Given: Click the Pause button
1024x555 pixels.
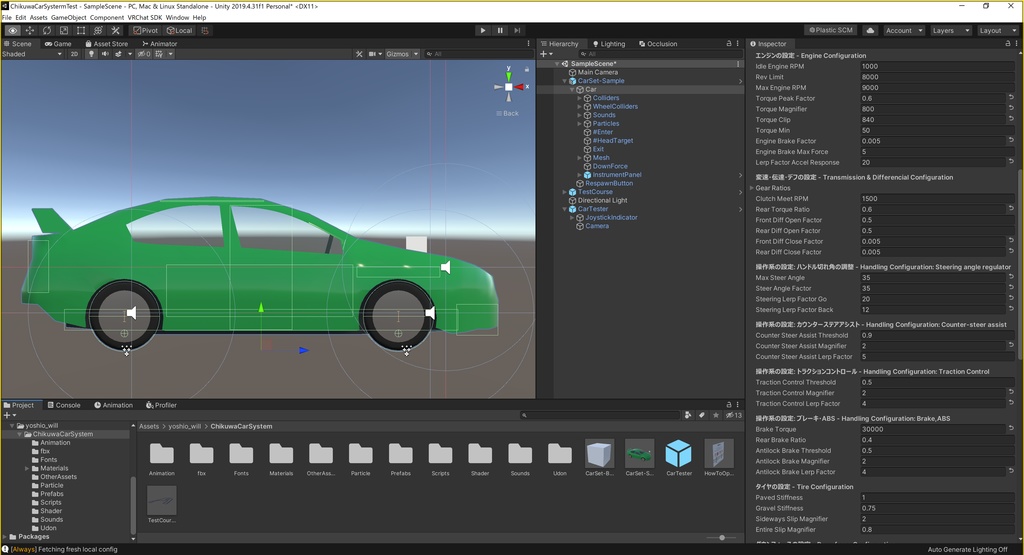Looking at the screenshot, I should (x=500, y=30).
